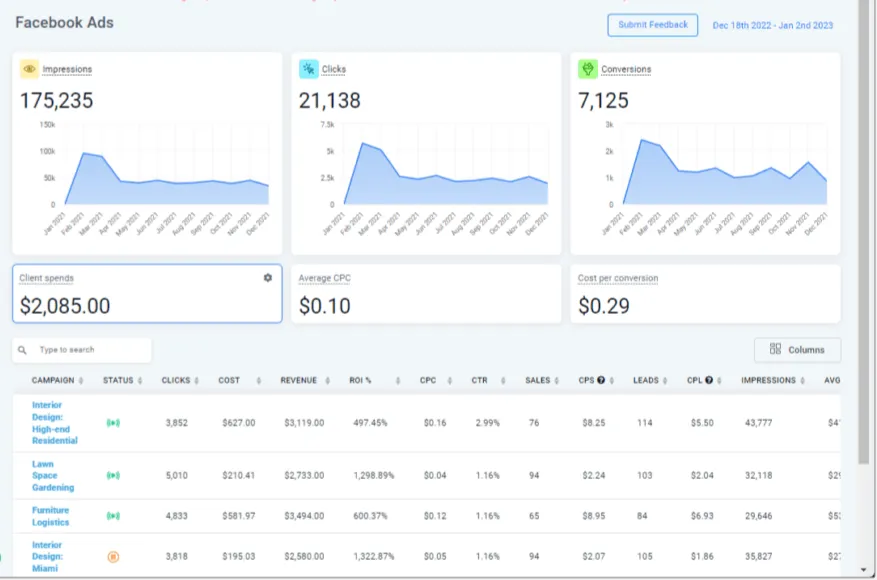Click the Clicks cursor icon

coord(308,69)
